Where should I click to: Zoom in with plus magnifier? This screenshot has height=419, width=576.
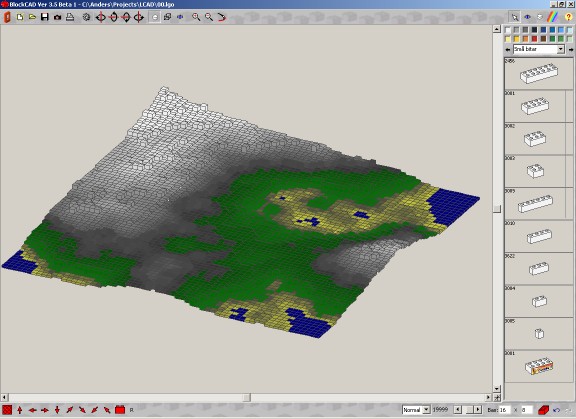pos(196,17)
